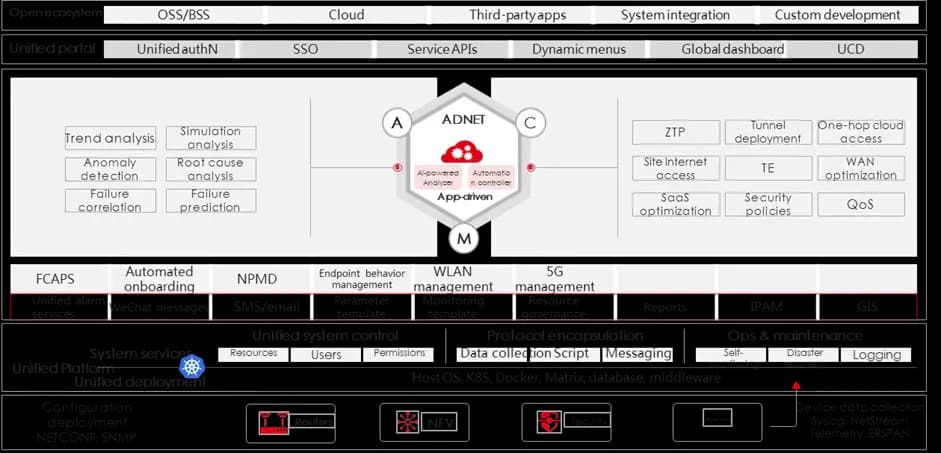941x453 pixels.
Task: Select the Permissions box
Action: pyautogui.click(x=399, y=354)
